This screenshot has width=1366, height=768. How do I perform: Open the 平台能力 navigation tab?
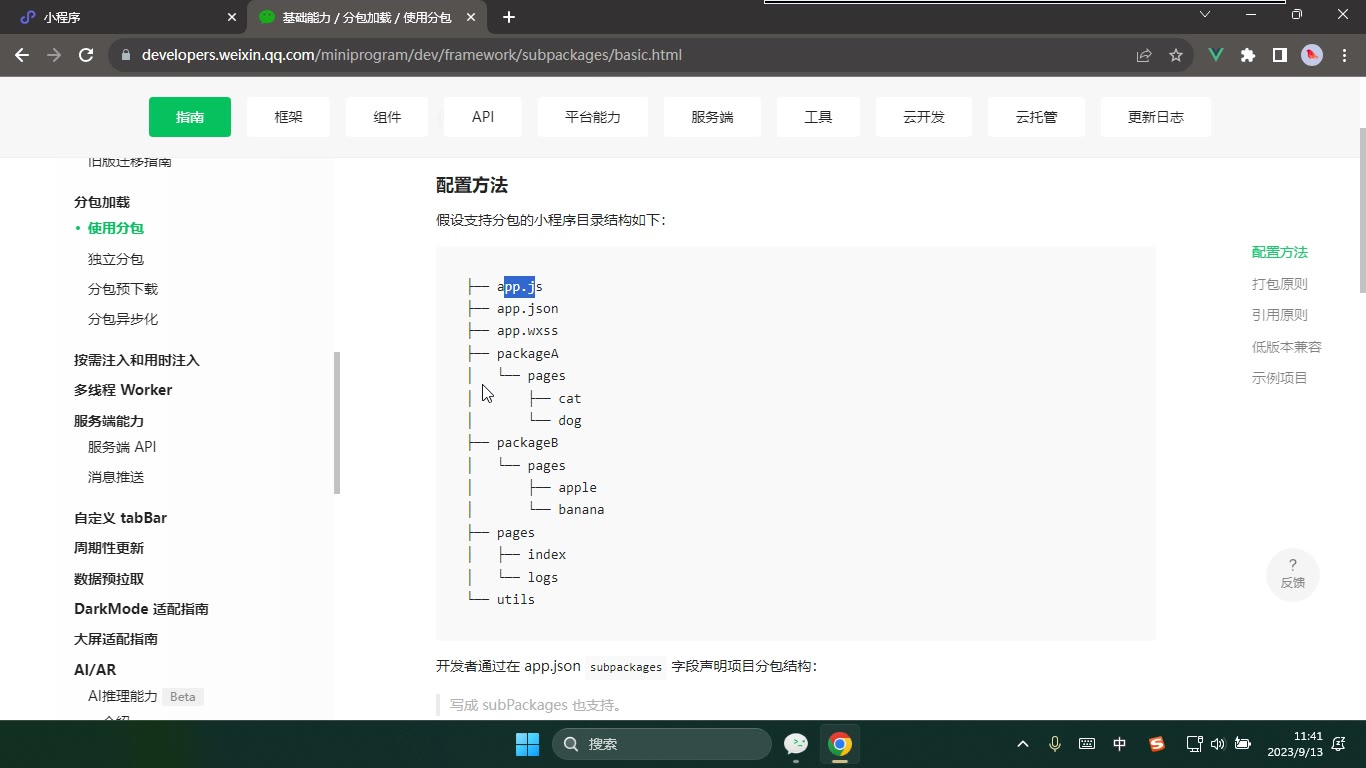coord(593,117)
